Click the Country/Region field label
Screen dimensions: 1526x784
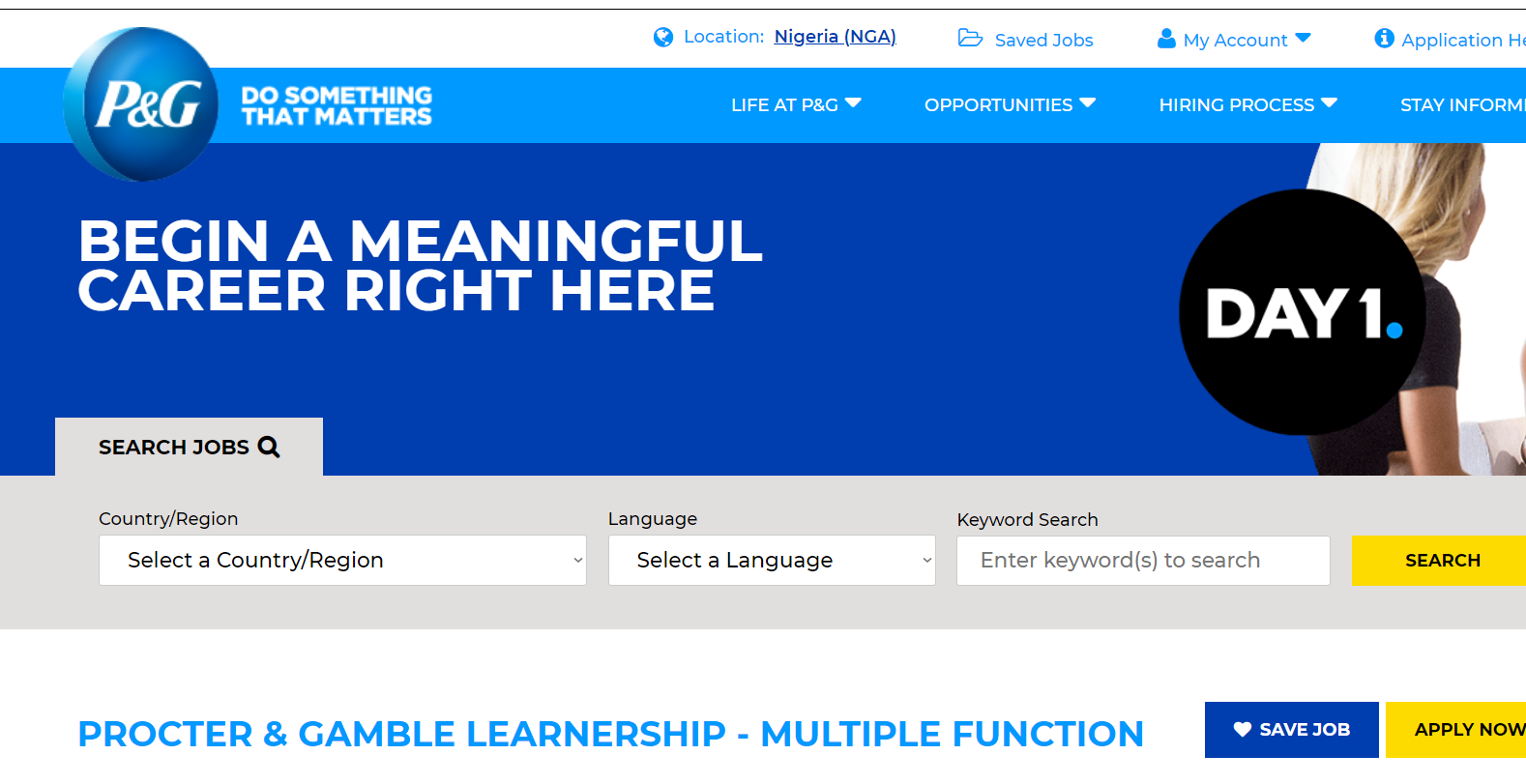pos(168,518)
